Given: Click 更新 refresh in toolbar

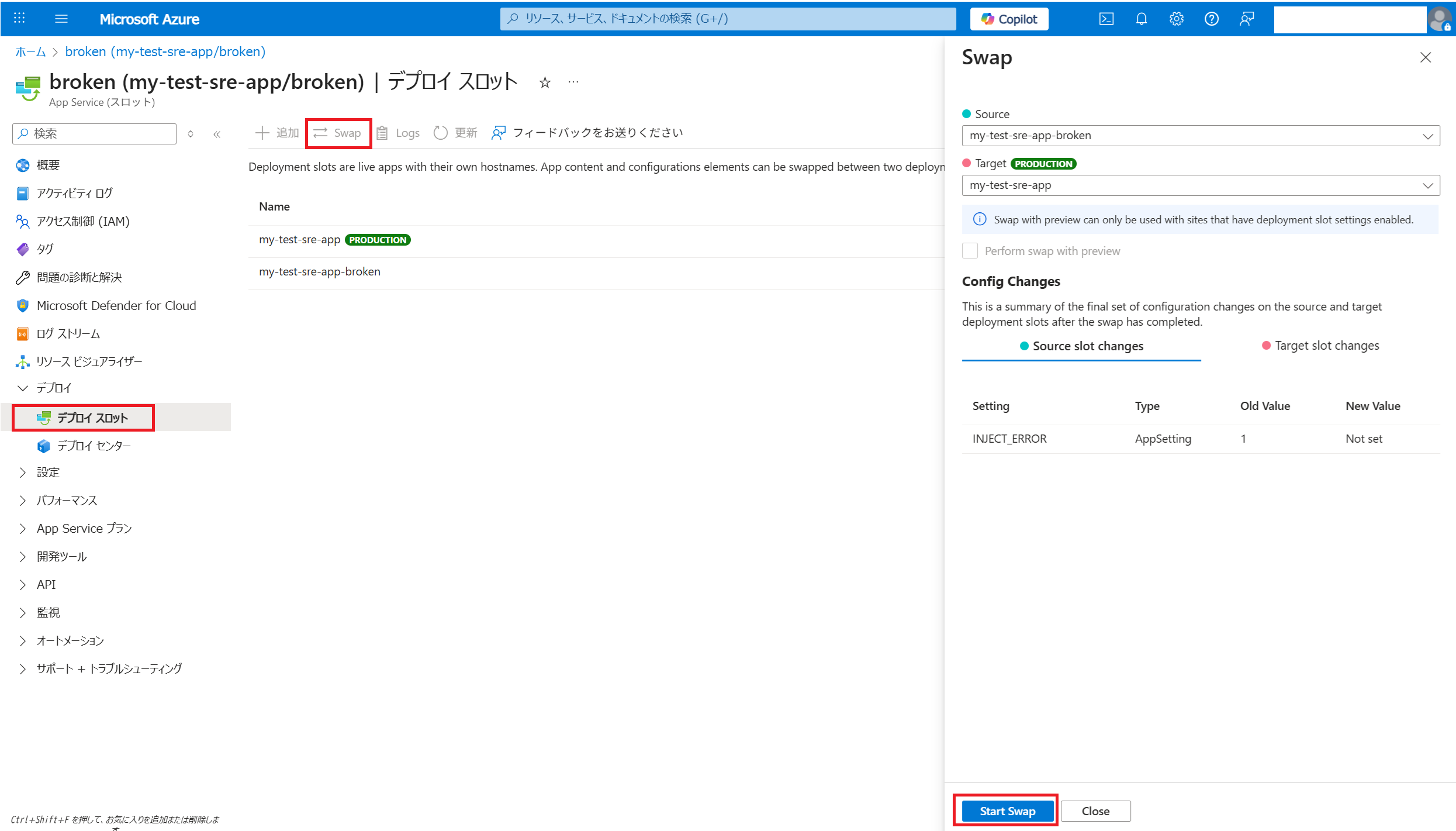Looking at the screenshot, I should pos(456,133).
